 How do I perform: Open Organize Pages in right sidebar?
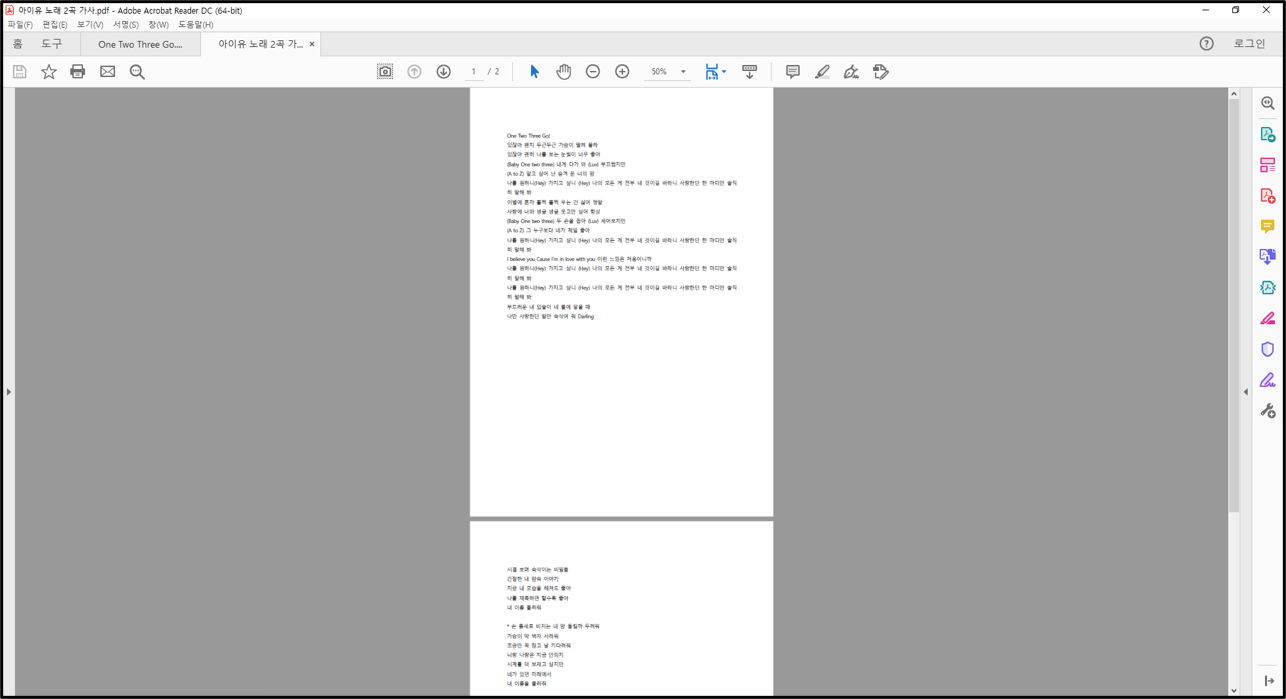pos(1268,165)
